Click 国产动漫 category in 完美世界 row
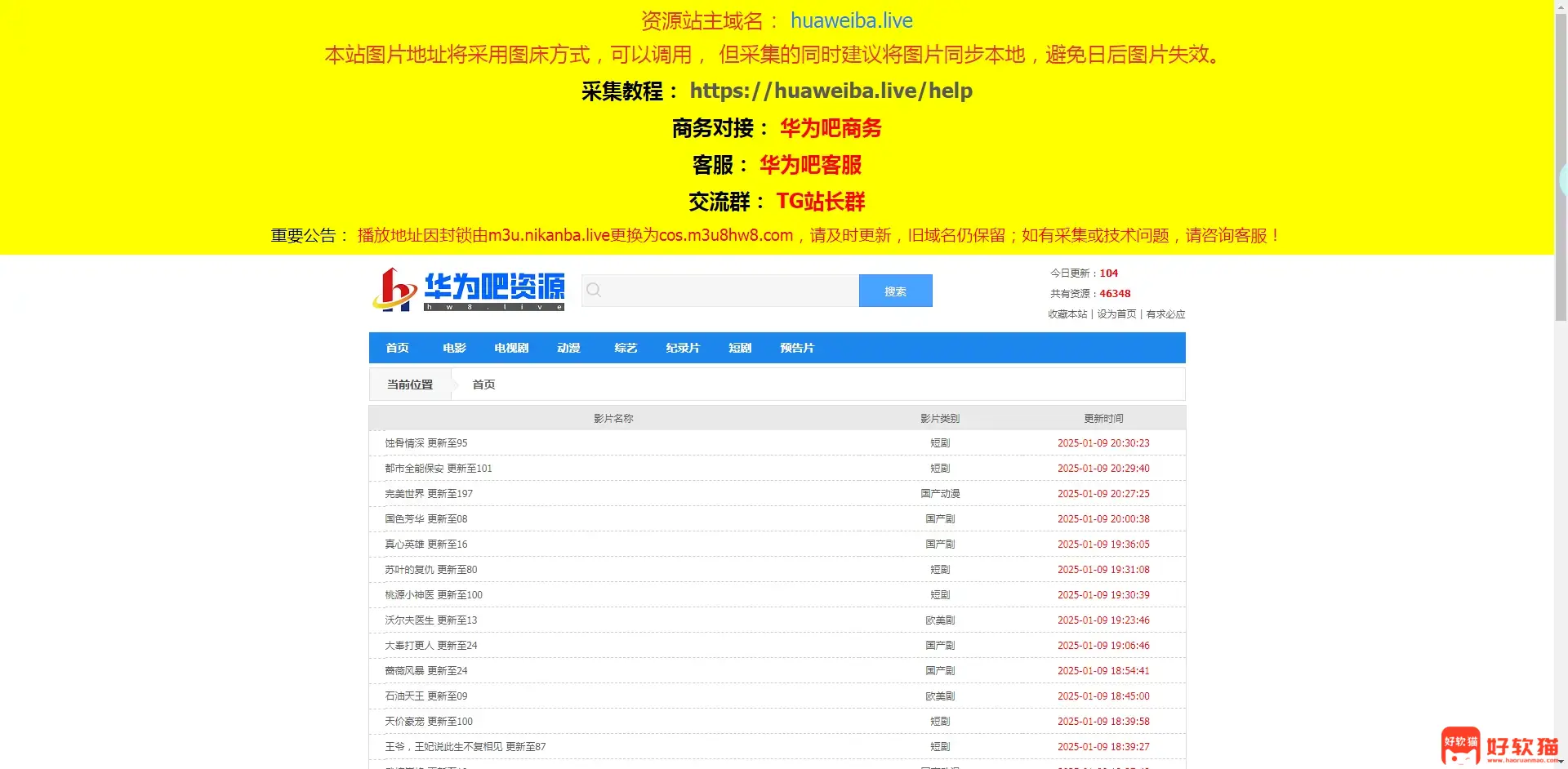Viewport: 1568px width, 769px height. [x=940, y=494]
